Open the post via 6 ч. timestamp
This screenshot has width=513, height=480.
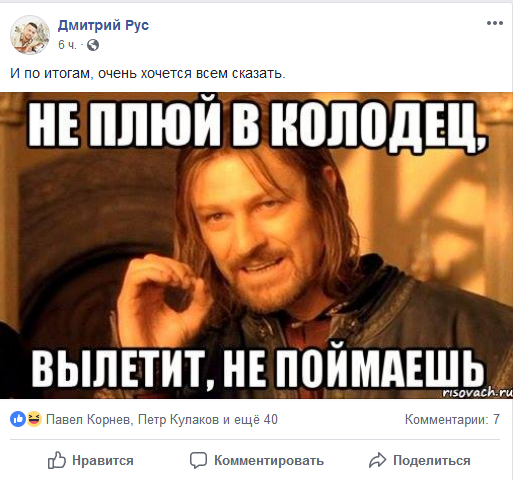[x=67, y=45]
